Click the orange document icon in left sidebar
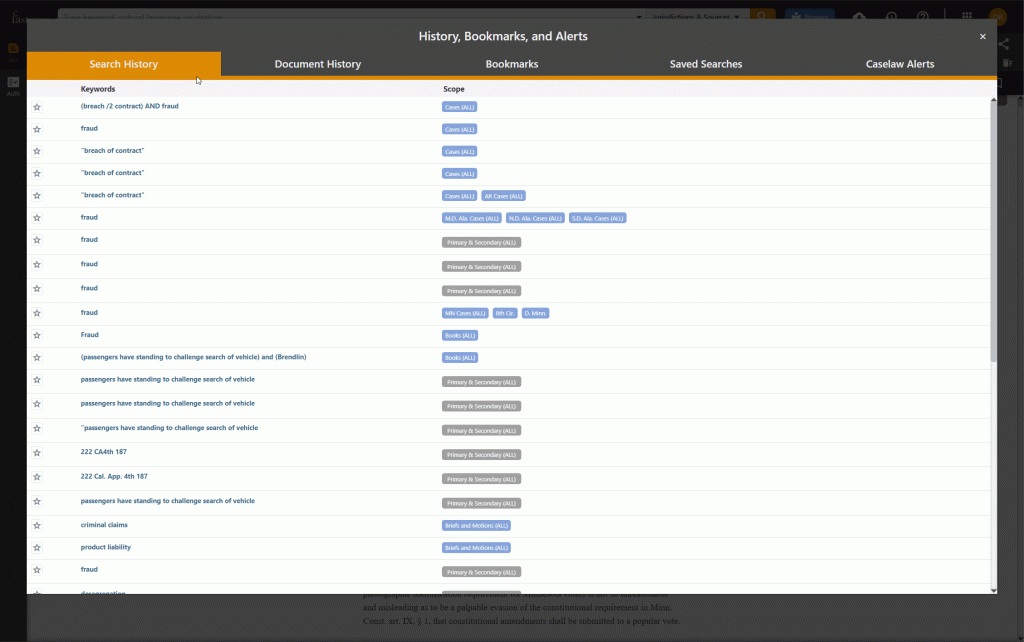Viewport: 1024px width, 642px height. (13, 47)
